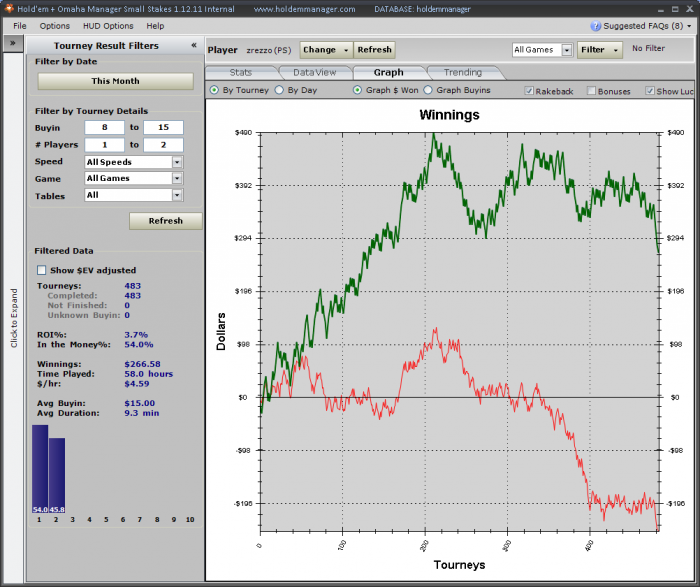Screen dimensions: 700x587
Task: Click the 1st place finish distribution bar
Action: coord(40,468)
